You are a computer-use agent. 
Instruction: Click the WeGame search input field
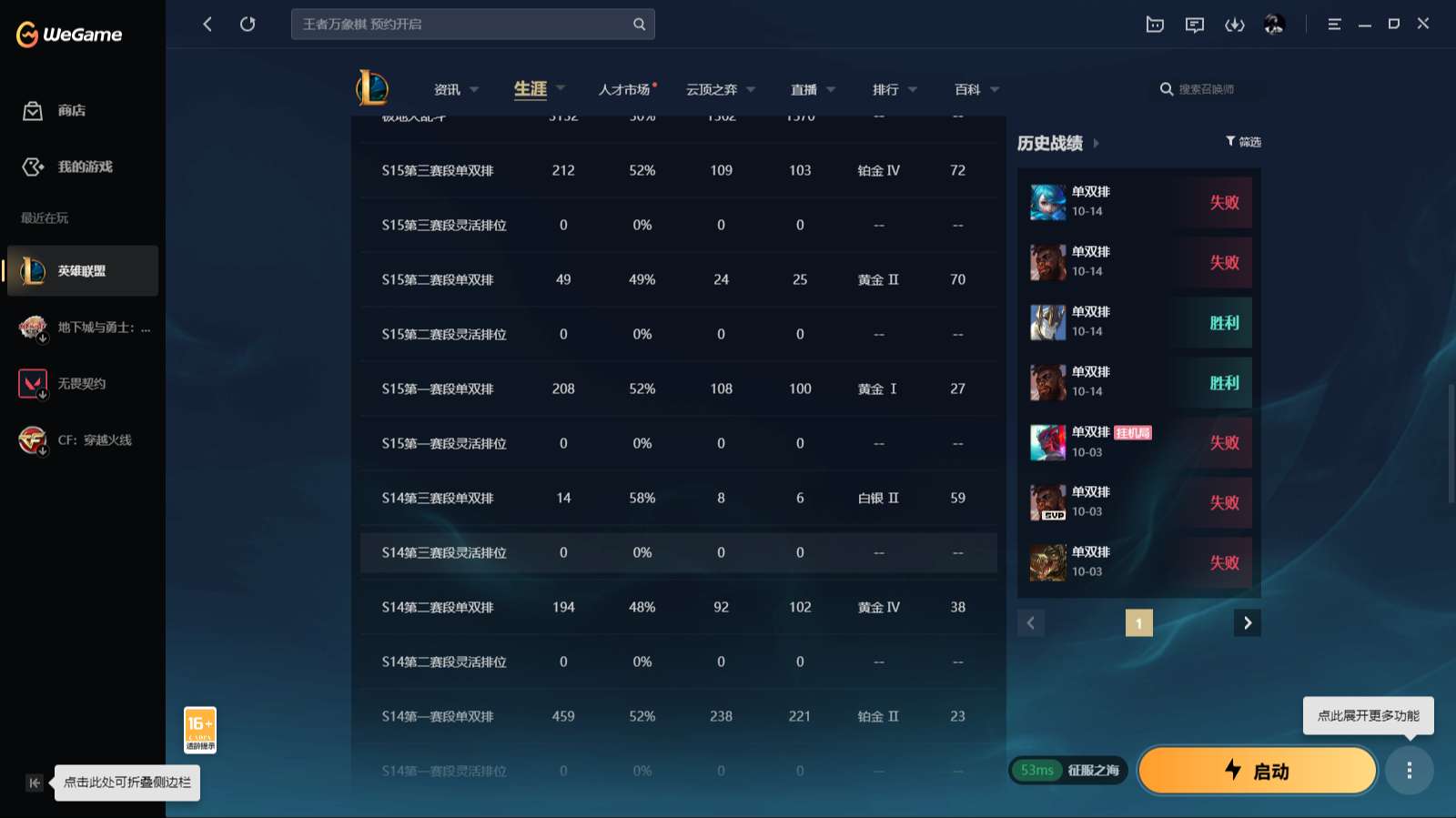click(464, 25)
